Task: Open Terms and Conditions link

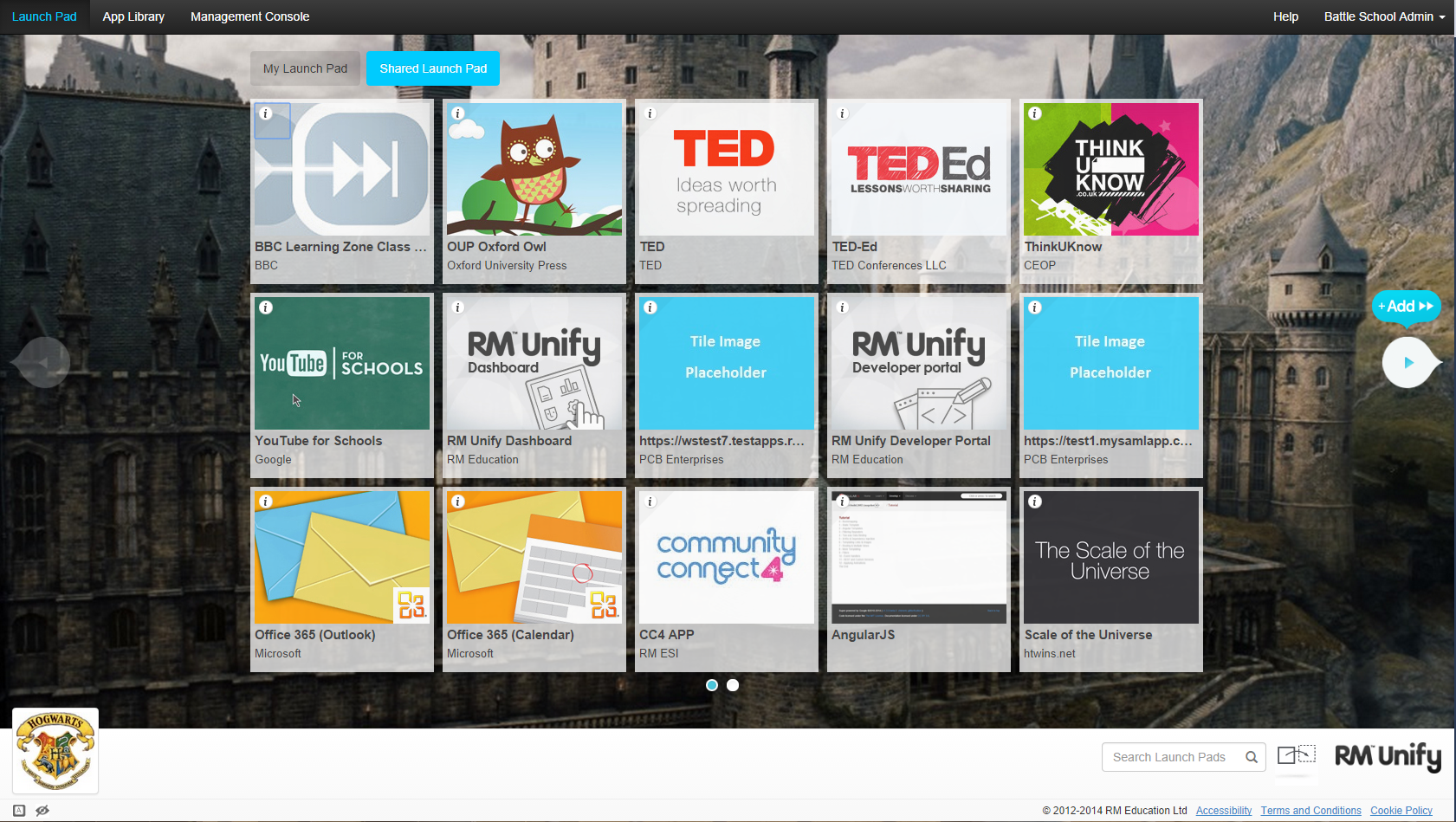Action: [x=1310, y=811]
